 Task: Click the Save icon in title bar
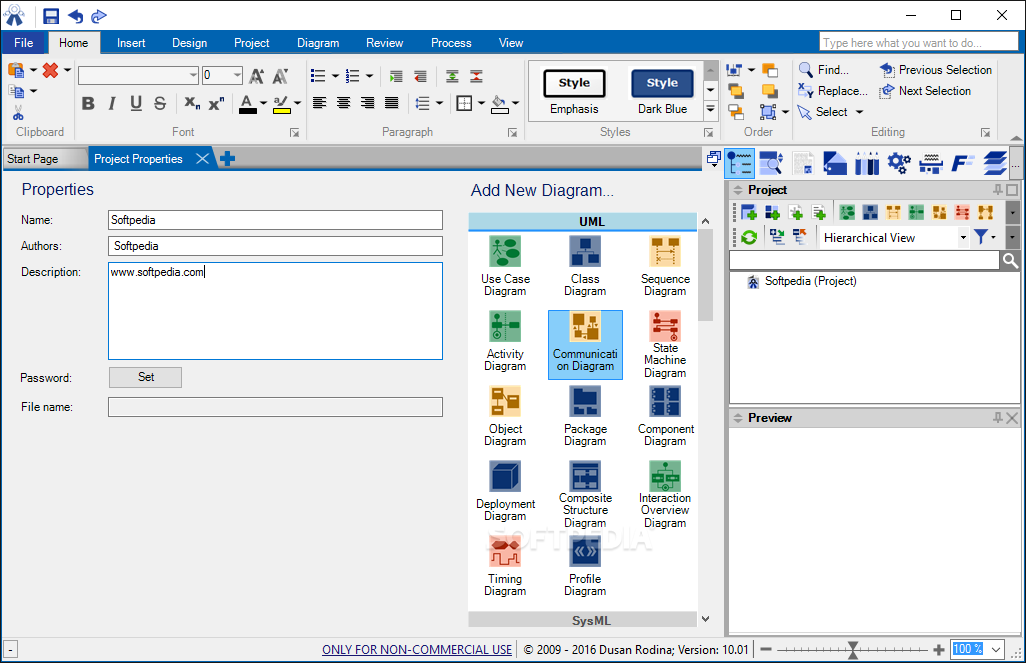pos(51,16)
